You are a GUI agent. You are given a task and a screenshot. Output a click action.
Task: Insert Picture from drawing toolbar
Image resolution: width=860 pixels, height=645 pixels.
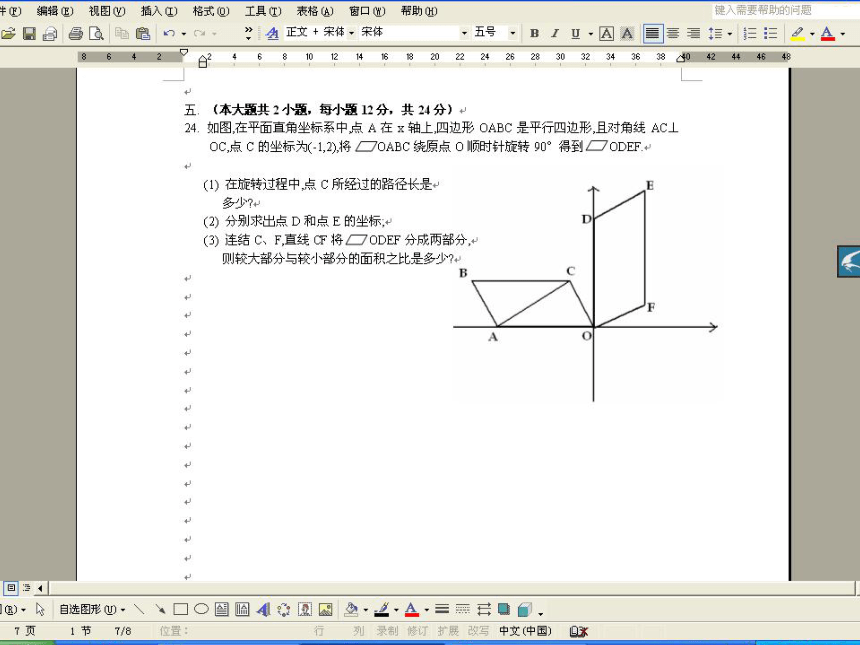(x=326, y=609)
